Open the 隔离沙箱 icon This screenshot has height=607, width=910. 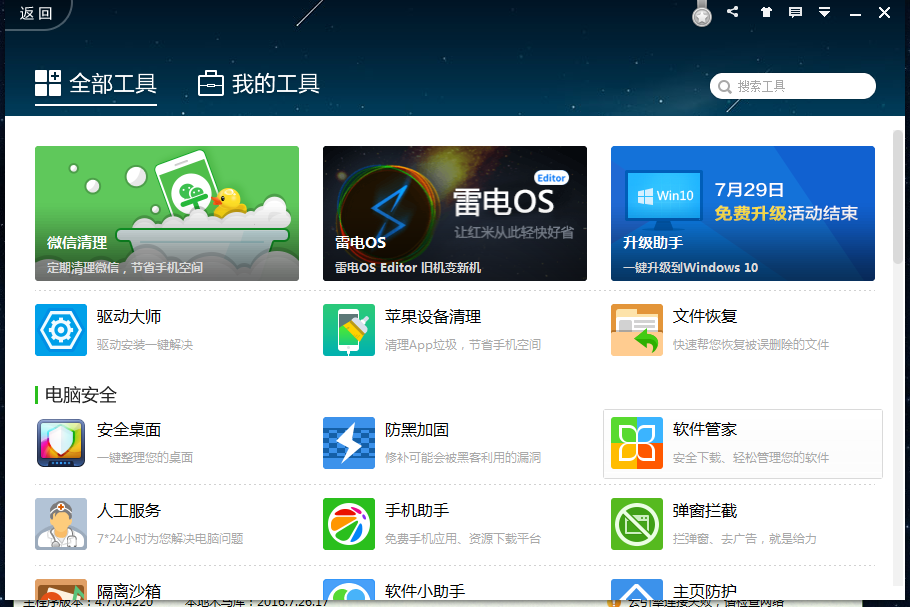coord(61,589)
